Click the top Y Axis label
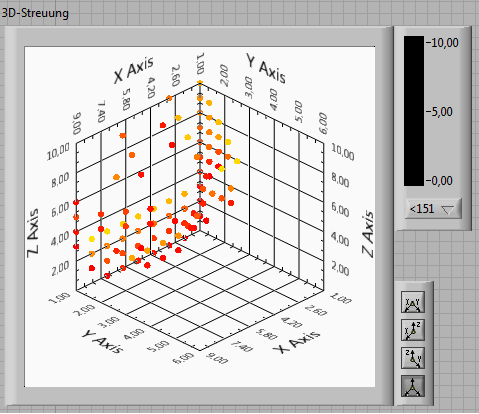 tap(266, 68)
